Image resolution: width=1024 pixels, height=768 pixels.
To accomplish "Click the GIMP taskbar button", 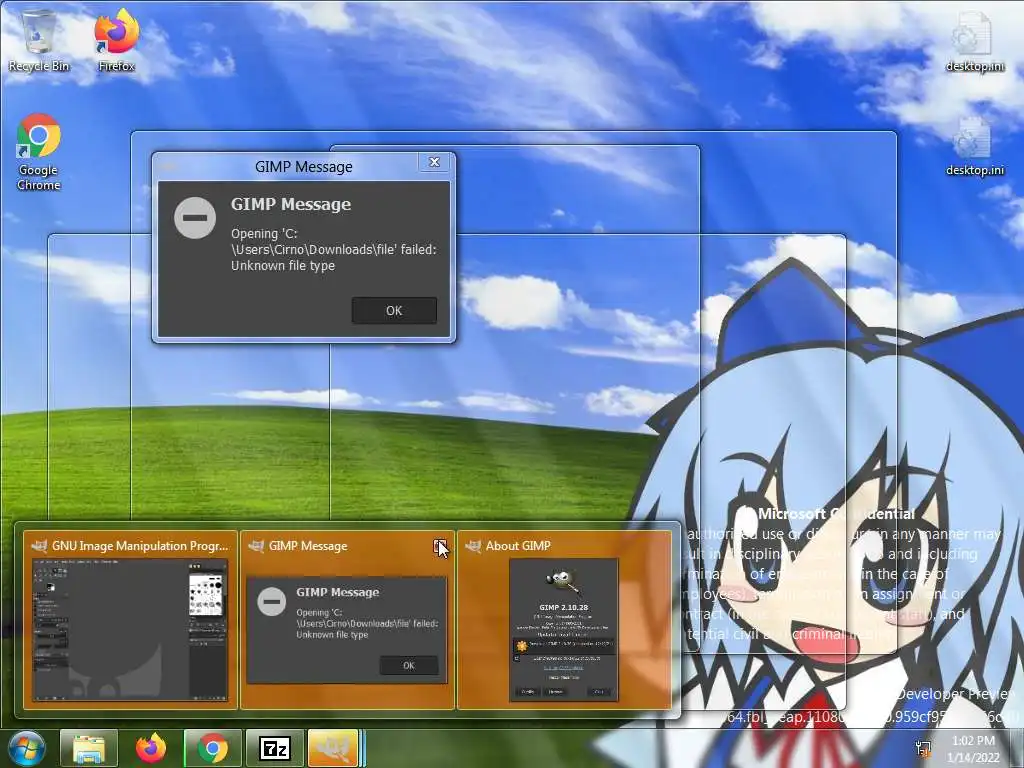I will (334, 748).
